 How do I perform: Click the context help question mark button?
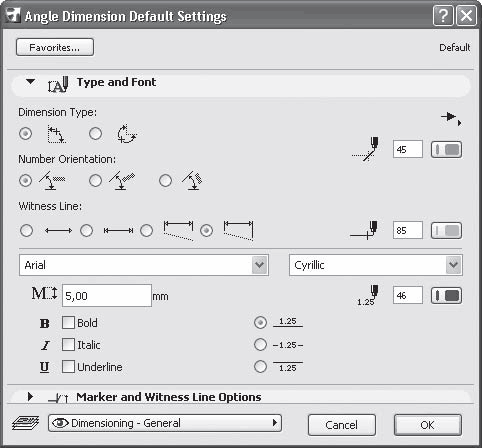(443, 15)
